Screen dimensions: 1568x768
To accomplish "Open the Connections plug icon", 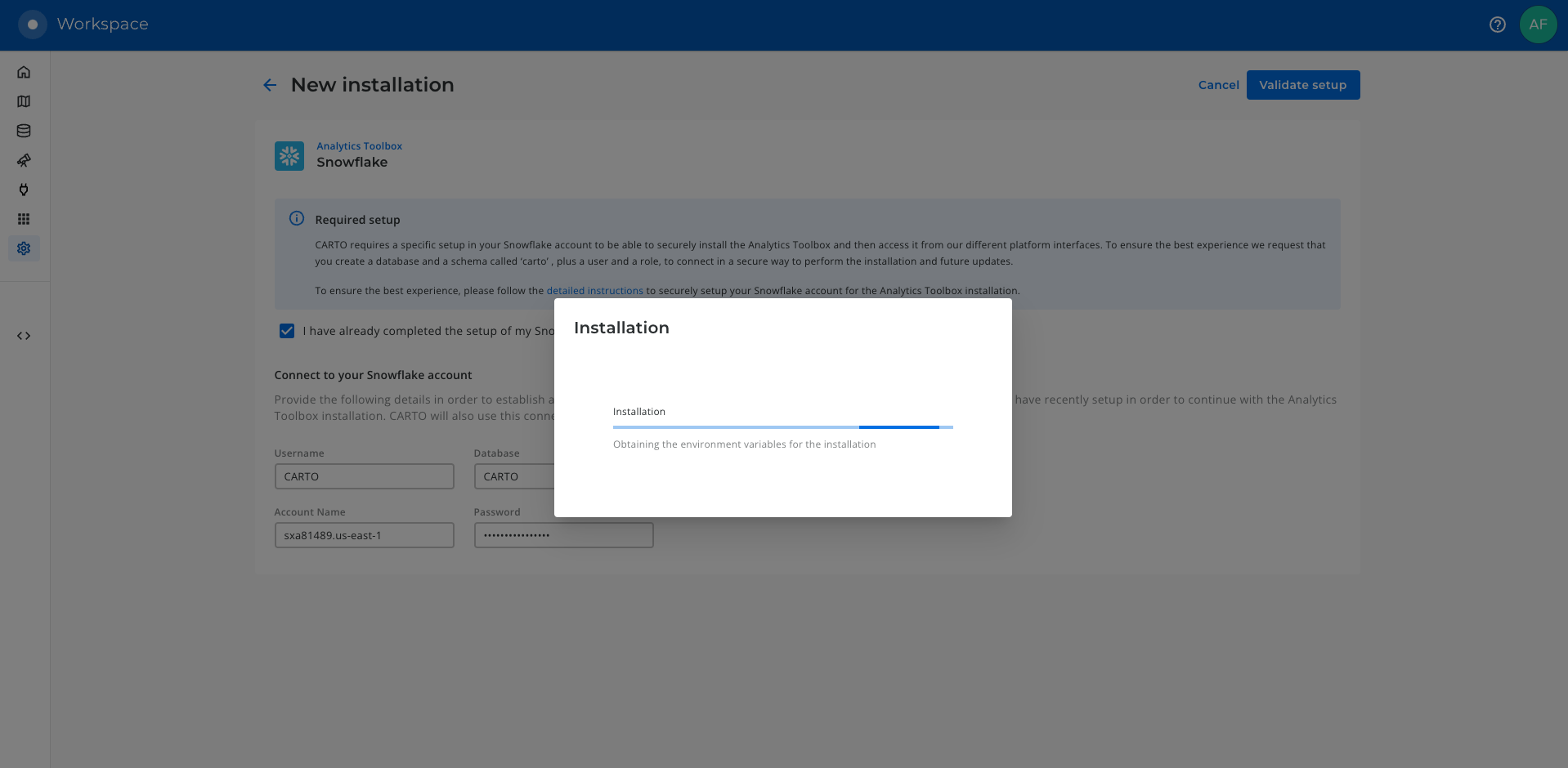I will (24, 190).
